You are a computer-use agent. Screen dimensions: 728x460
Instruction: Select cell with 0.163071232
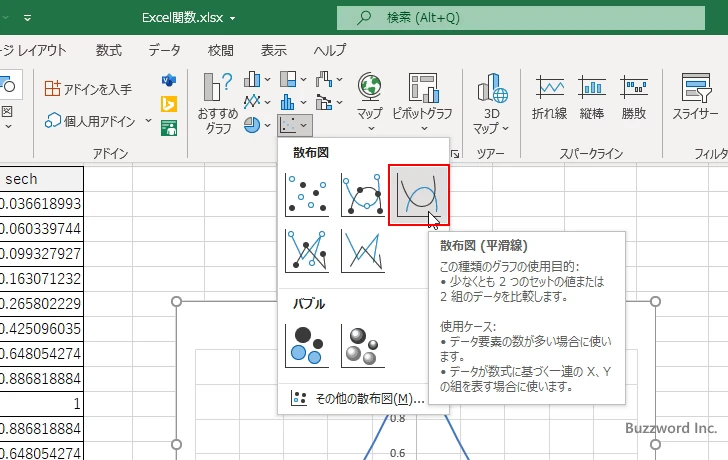click(x=41, y=279)
